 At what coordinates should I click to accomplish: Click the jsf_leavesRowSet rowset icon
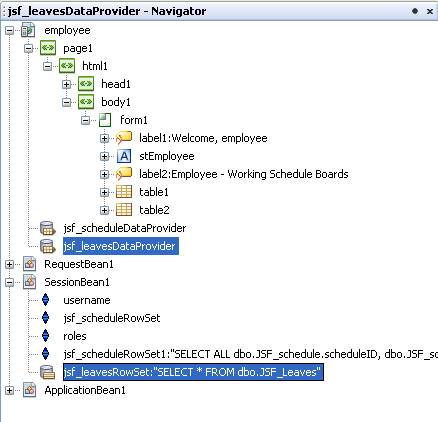pyautogui.click(x=47, y=372)
